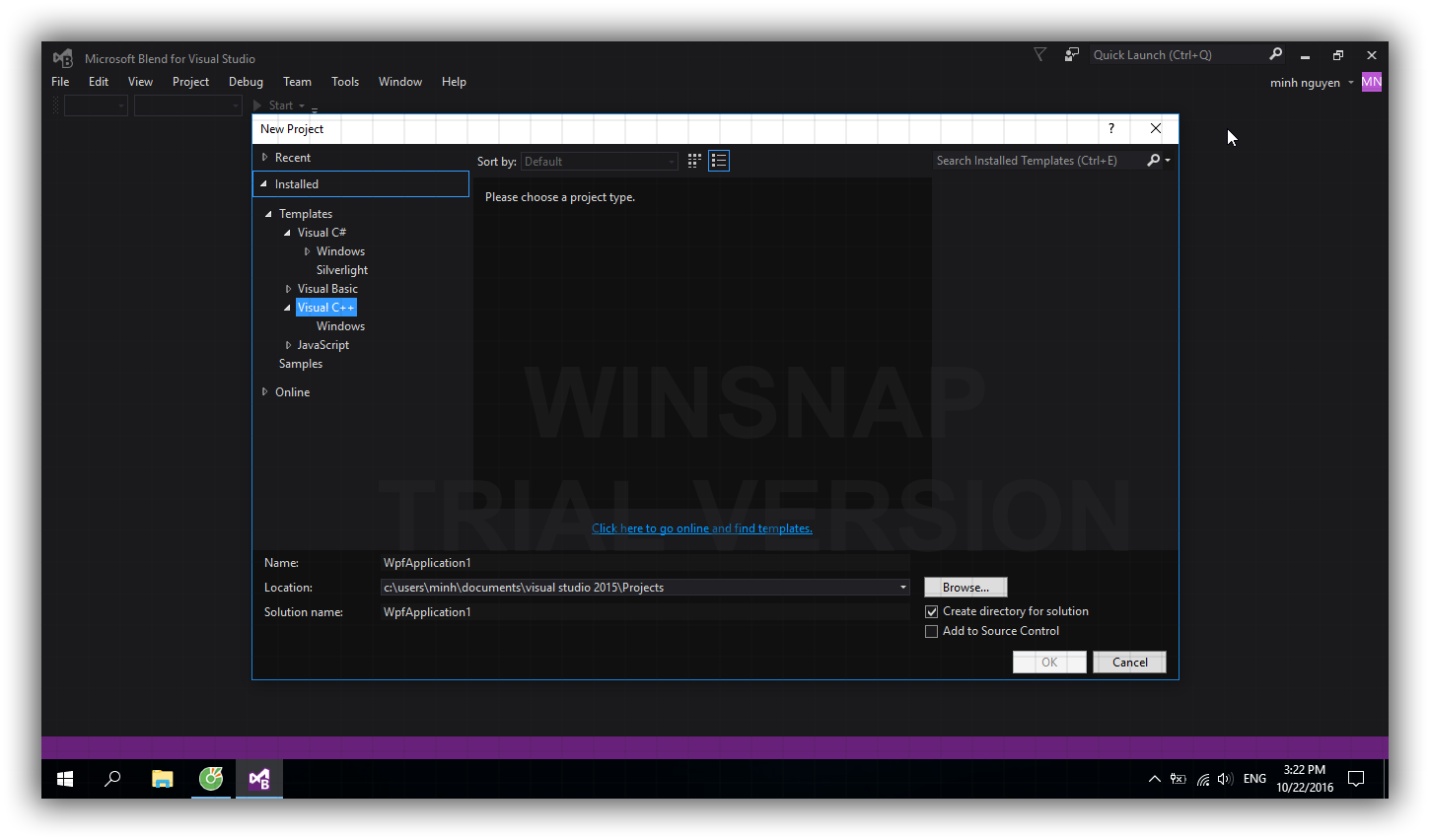Follow the go online and find templates link
This screenshot has width=1430, height=840.
[701, 528]
